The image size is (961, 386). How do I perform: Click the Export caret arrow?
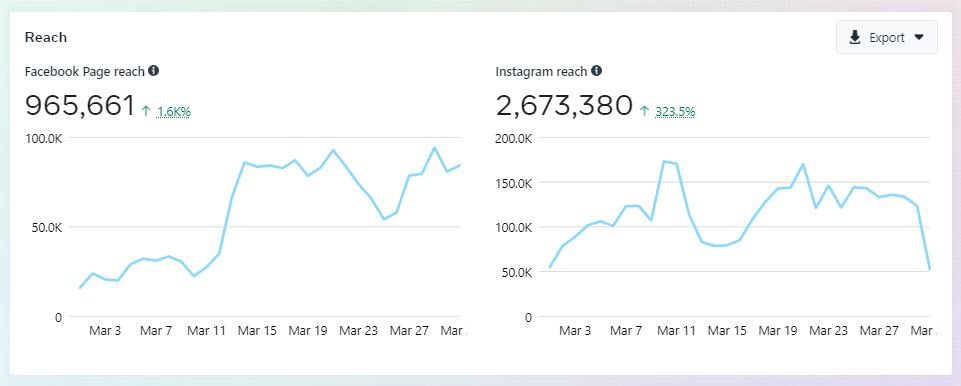click(918, 37)
